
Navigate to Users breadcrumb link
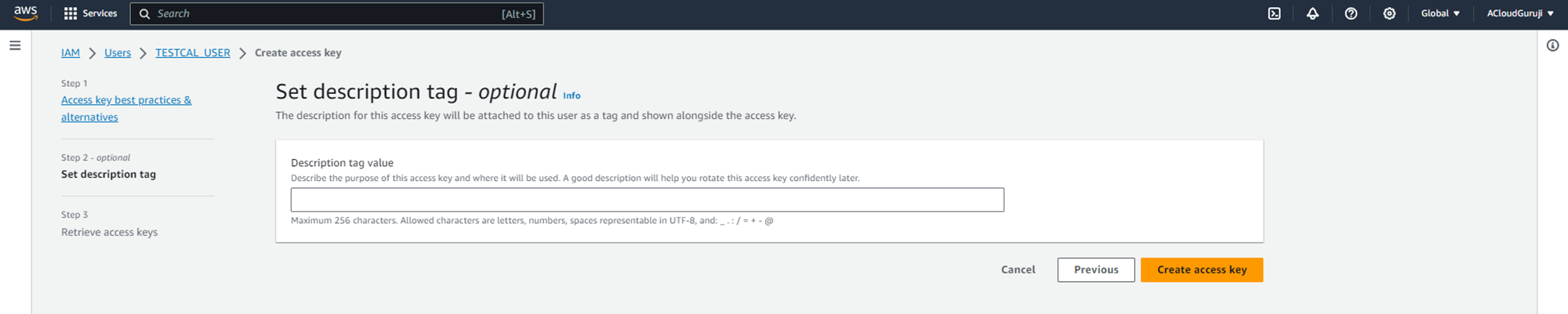tap(118, 52)
